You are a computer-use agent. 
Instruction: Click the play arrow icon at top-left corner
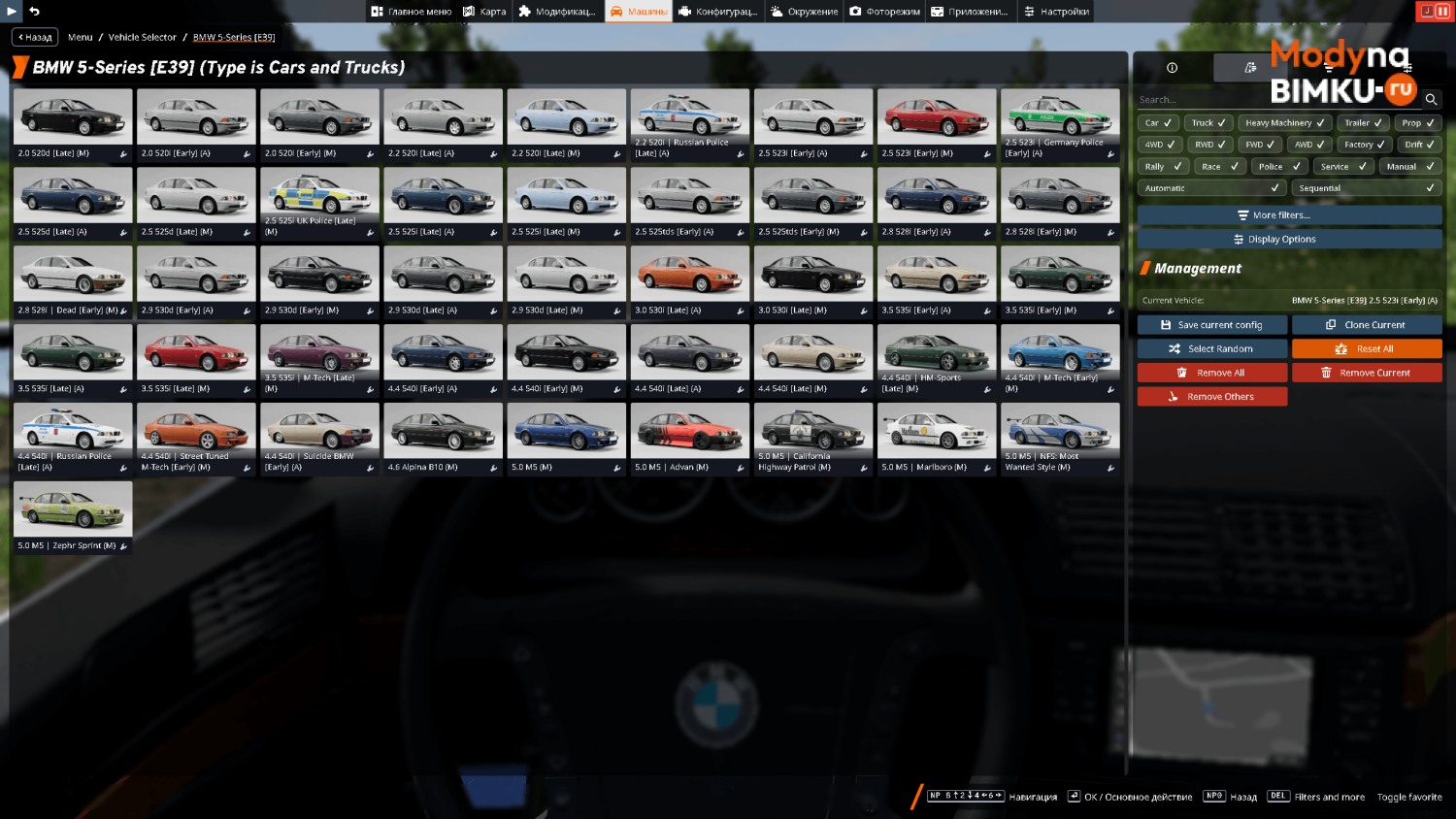click(x=13, y=11)
